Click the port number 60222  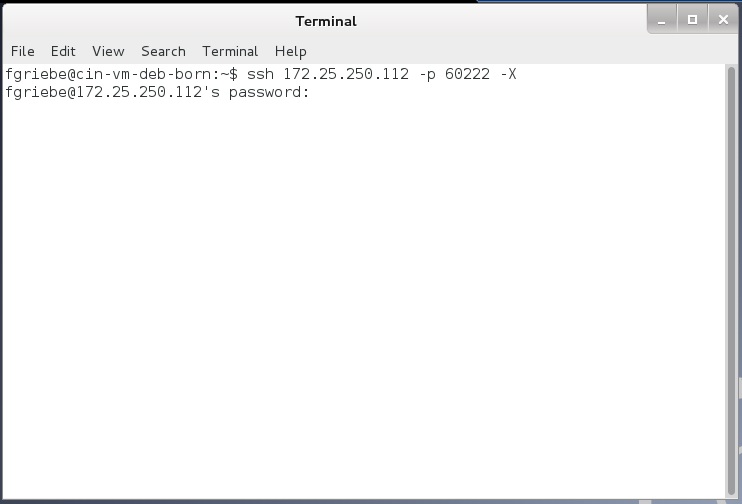[467, 74]
